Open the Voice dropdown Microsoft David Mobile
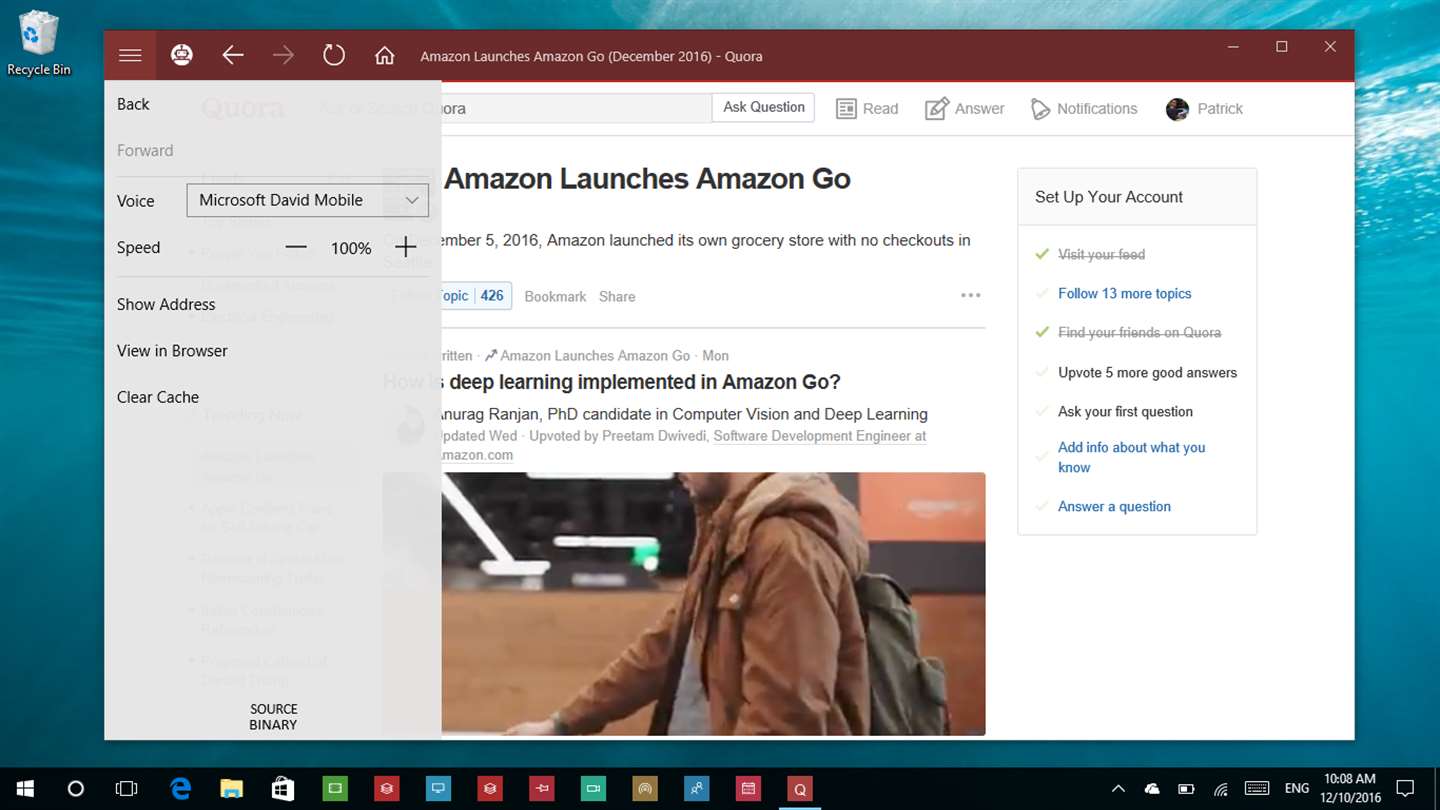Viewport: 1440px width, 810px height. 308,200
